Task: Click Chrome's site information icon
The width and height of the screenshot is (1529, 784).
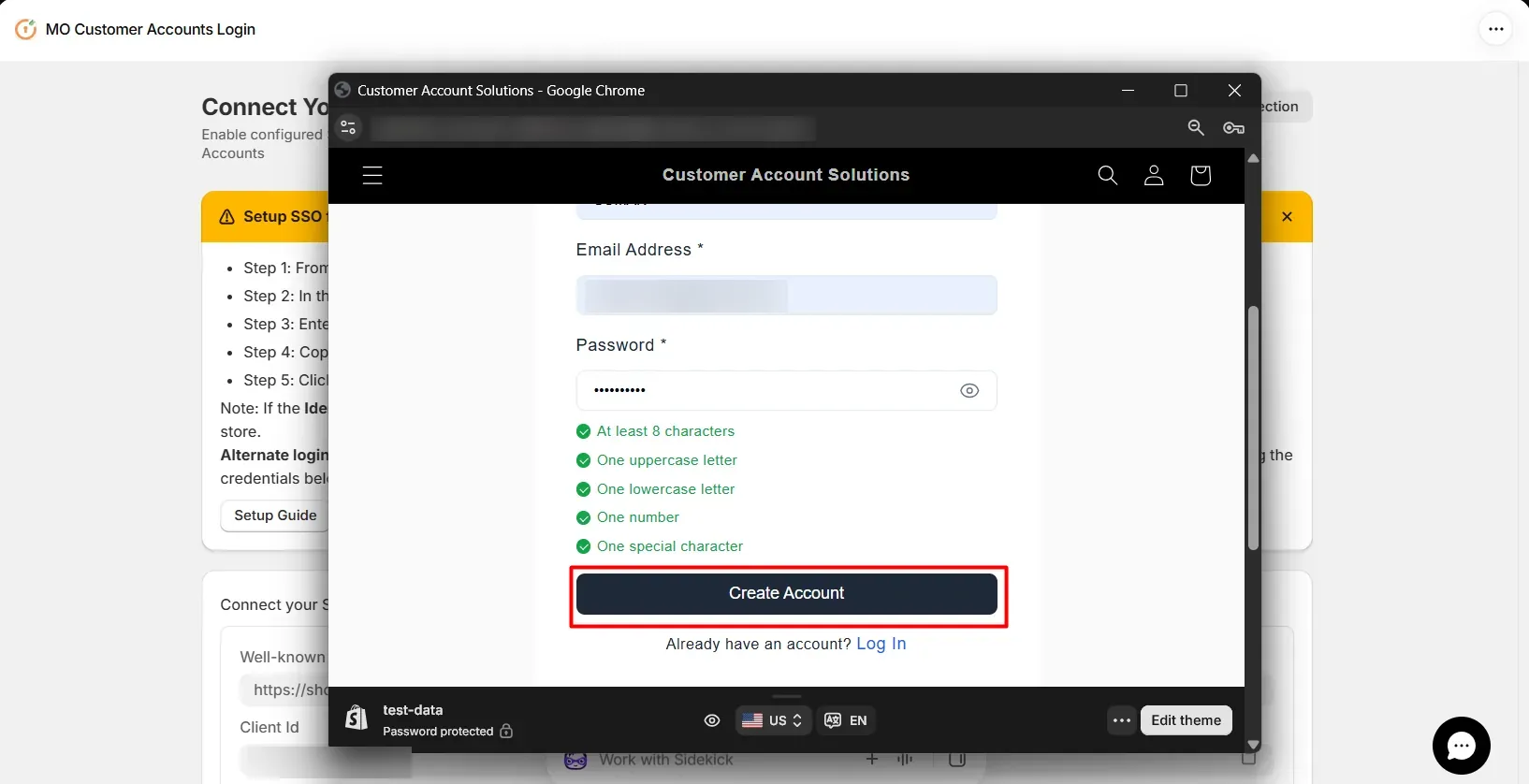Action: [x=349, y=127]
